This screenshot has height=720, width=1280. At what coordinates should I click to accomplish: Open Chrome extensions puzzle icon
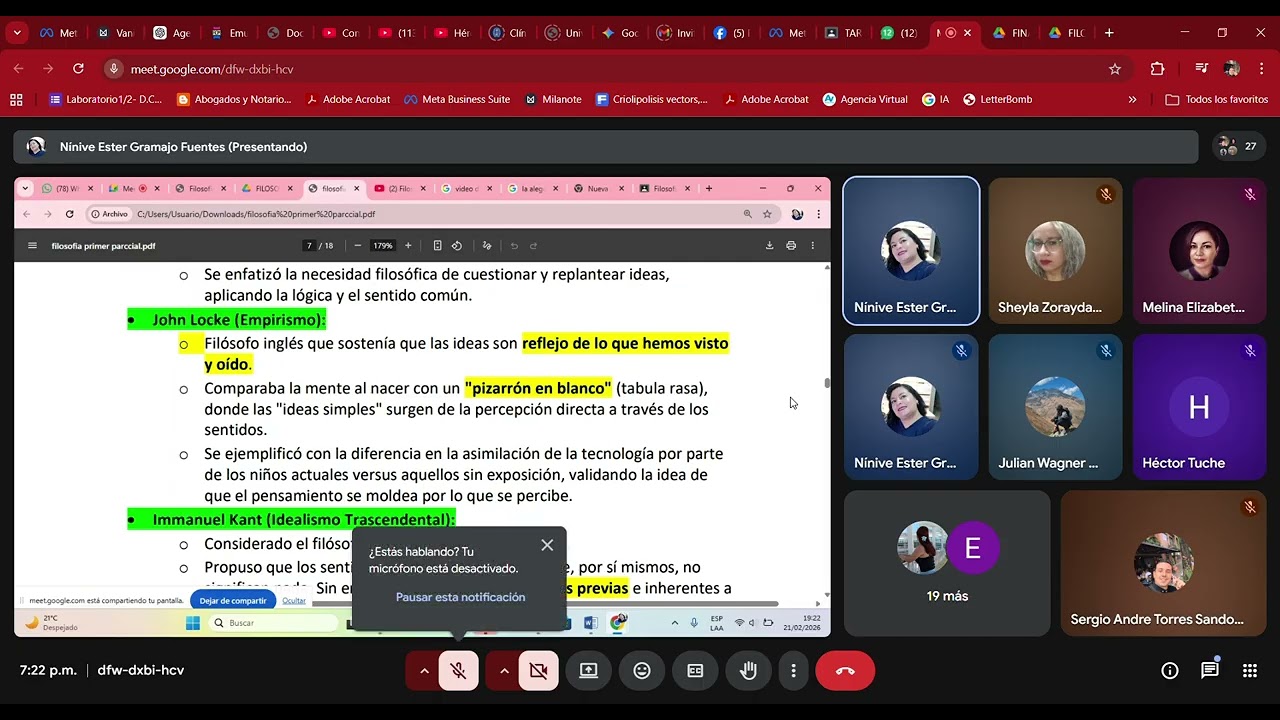(1157, 69)
